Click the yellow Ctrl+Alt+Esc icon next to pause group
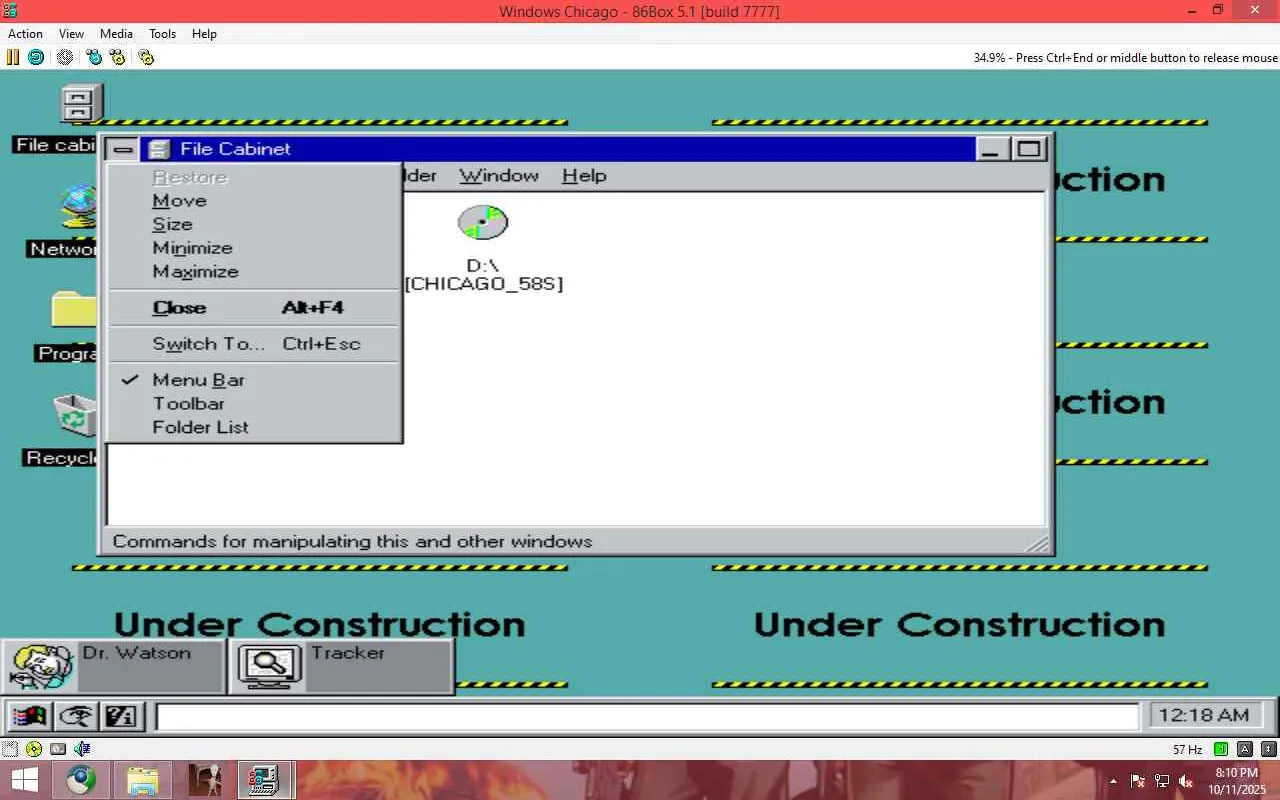This screenshot has width=1280, height=800. pyautogui.click(x=117, y=57)
